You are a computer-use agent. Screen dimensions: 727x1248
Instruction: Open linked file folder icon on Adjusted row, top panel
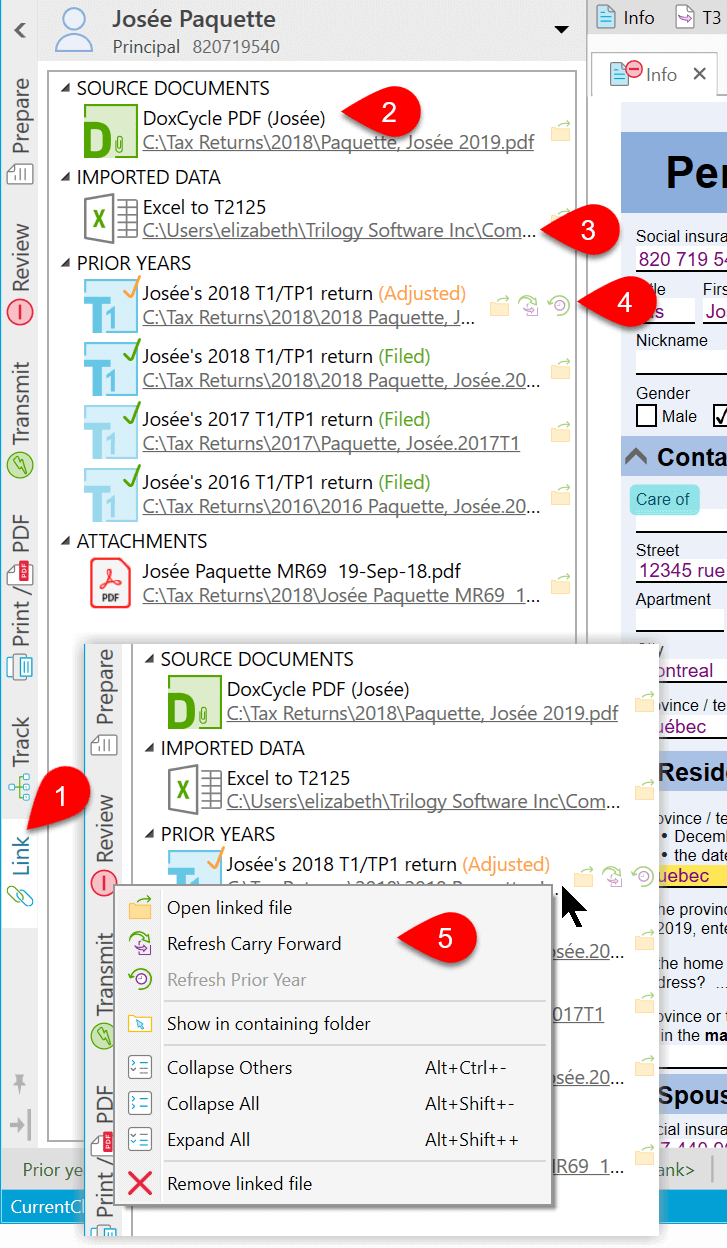[x=500, y=306]
